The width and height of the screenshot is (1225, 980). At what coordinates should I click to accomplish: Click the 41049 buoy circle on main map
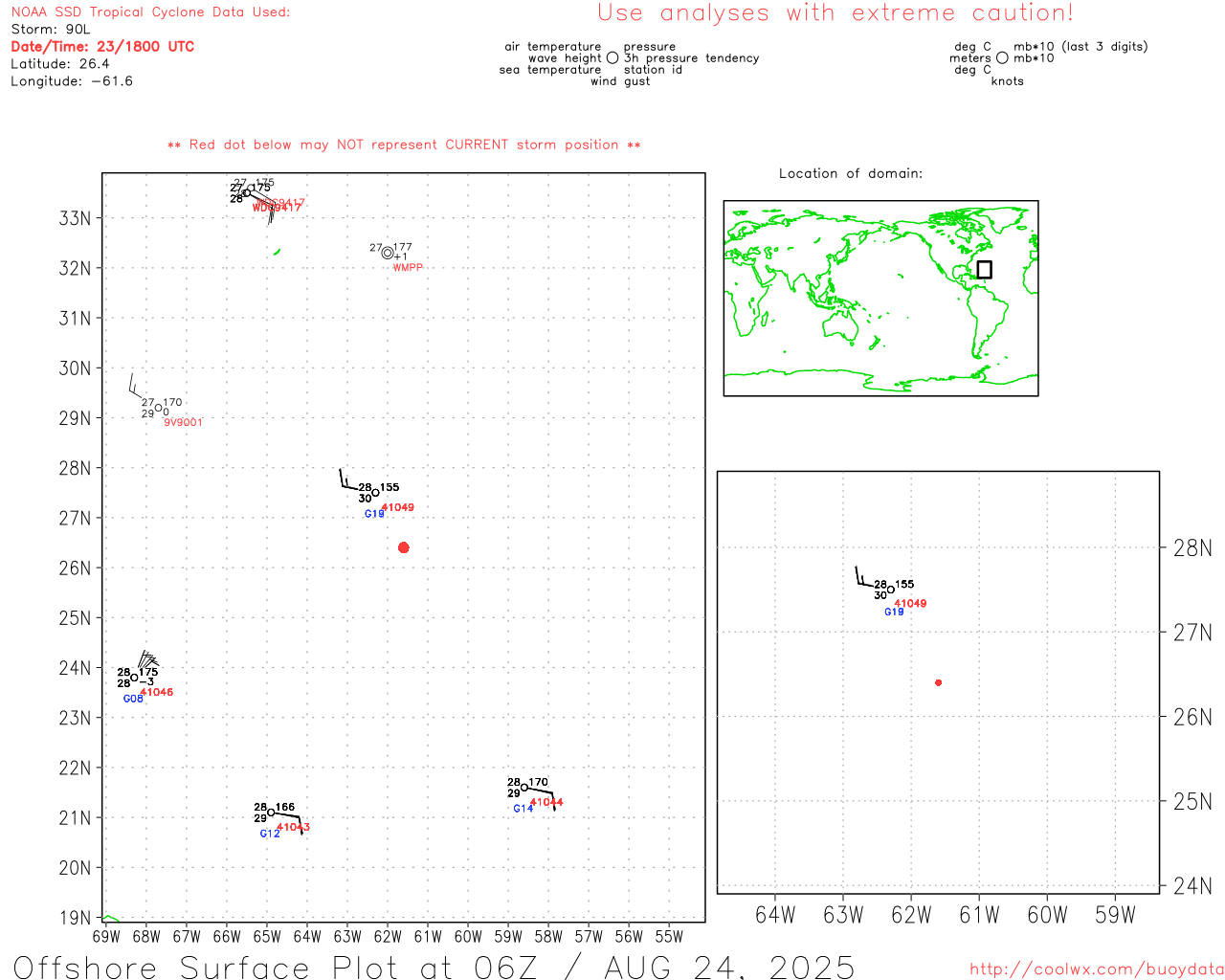point(375,493)
